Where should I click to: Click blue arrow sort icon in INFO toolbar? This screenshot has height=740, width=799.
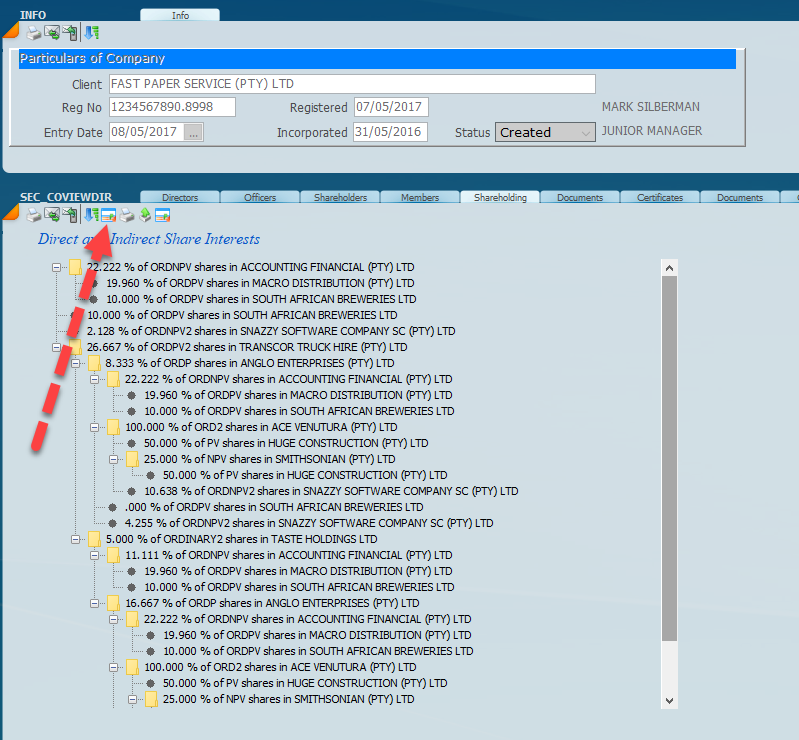pyautogui.click(x=91, y=33)
